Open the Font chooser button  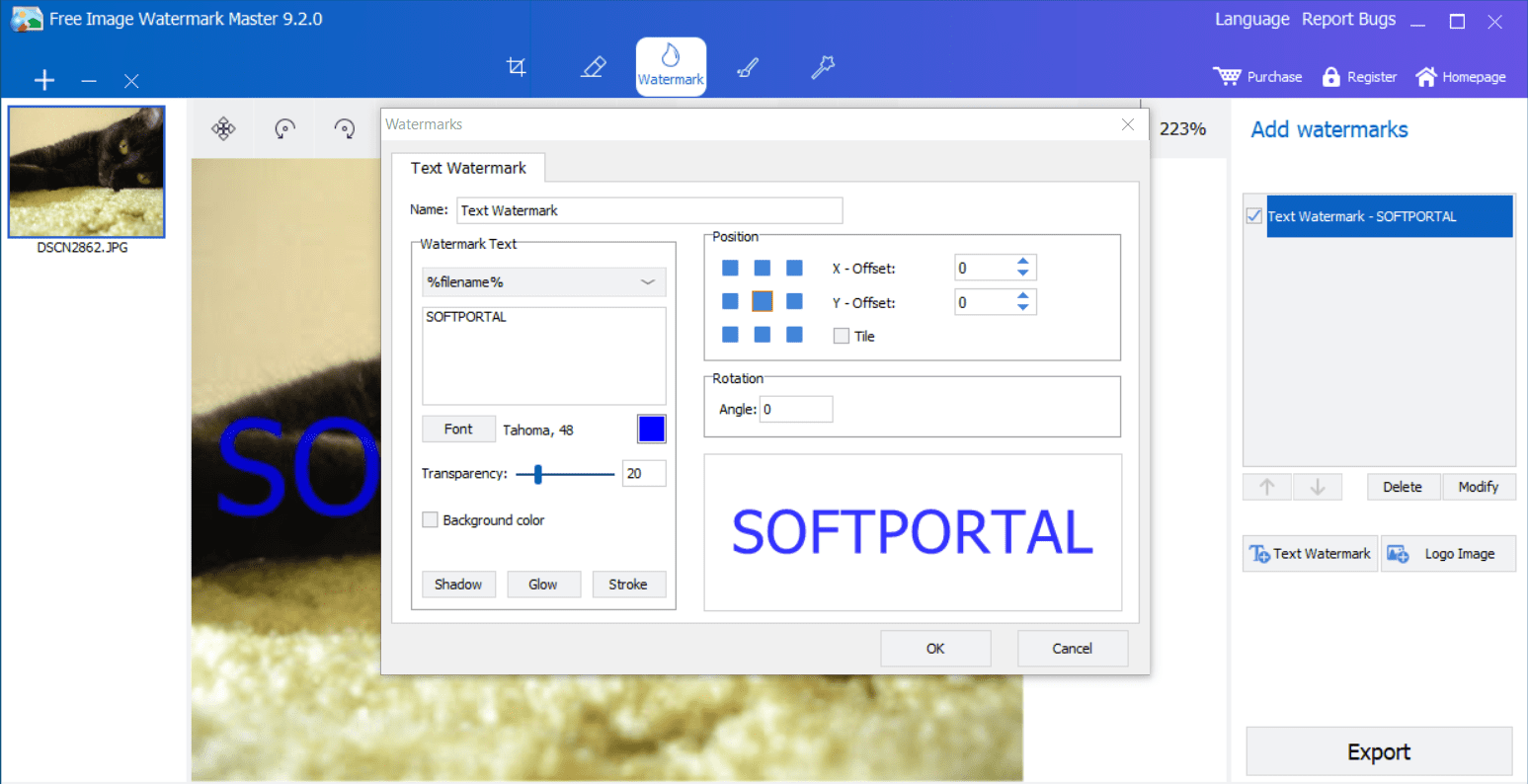(x=458, y=430)
